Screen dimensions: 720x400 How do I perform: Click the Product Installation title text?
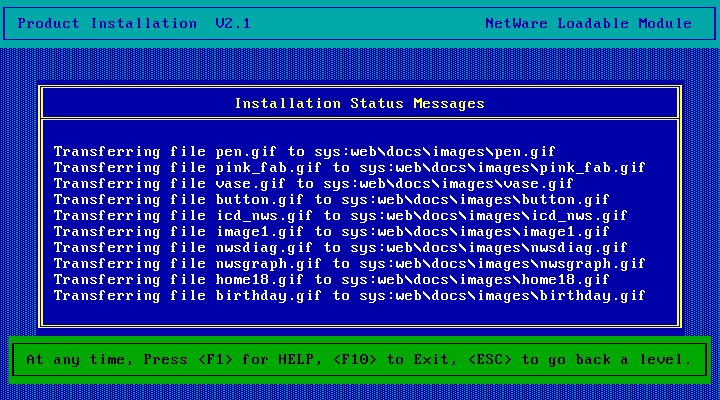point(107,23)
